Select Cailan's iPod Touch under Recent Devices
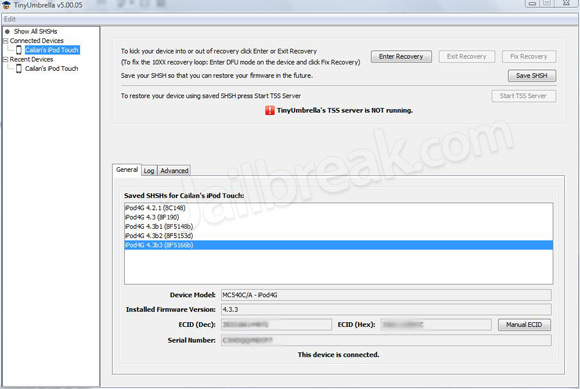 [x=51, y=68]
